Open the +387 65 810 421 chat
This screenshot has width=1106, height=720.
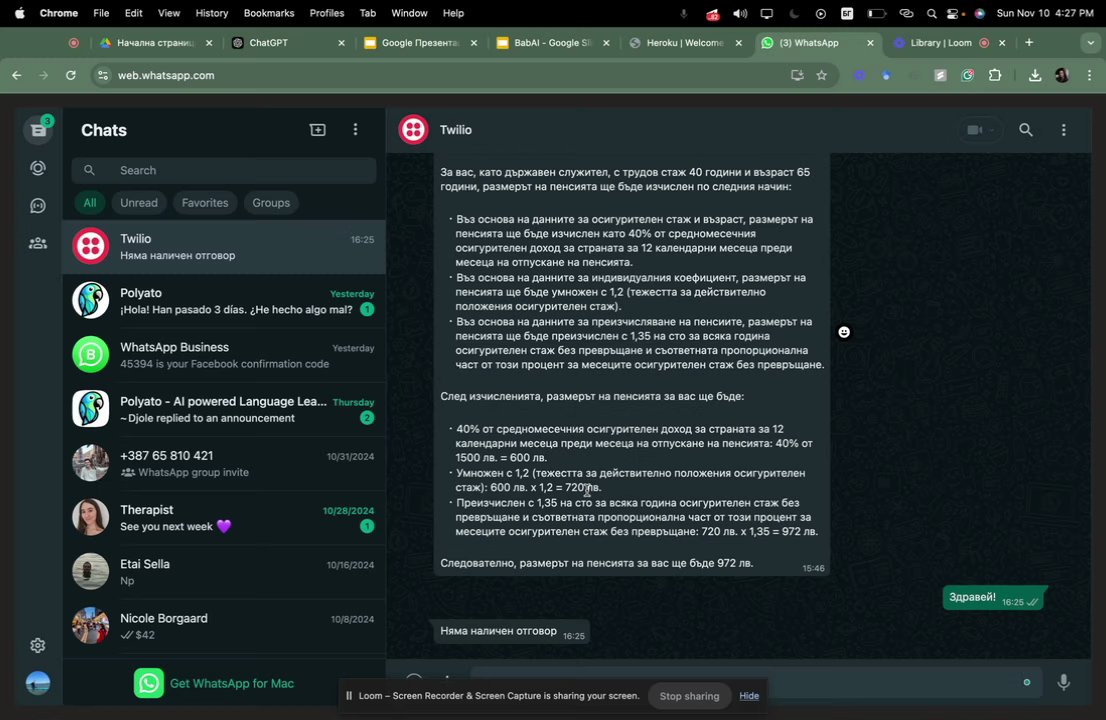pyautogui.click(x=224, y=464)
